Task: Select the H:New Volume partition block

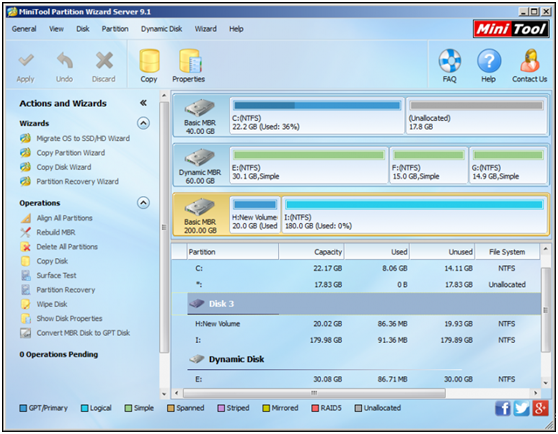Action: pos(255,215)
